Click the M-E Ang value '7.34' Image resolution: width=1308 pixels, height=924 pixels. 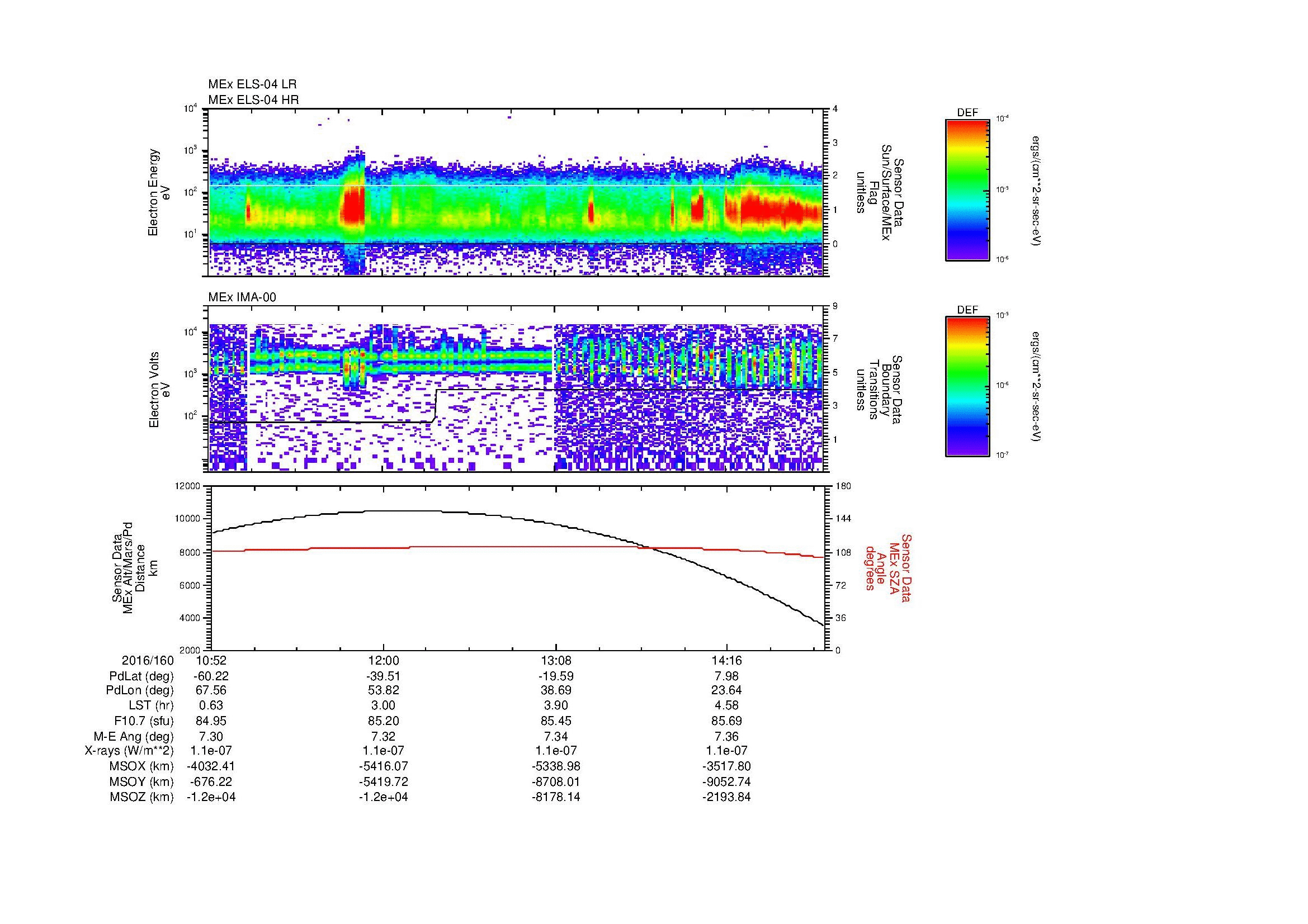coord(556,736)
